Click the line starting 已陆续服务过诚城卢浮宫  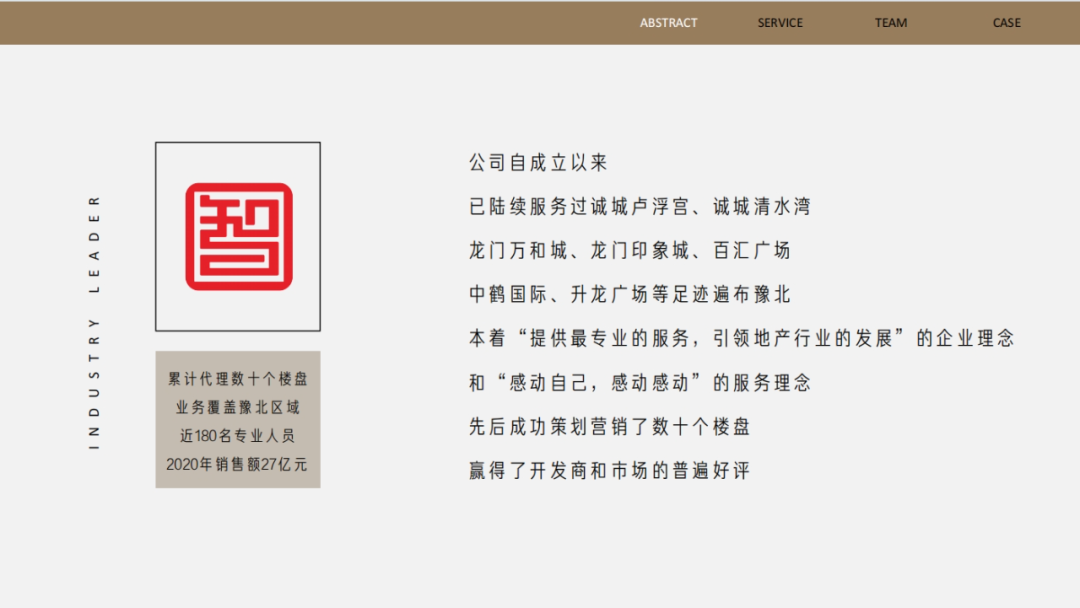(x=640, y=207)
